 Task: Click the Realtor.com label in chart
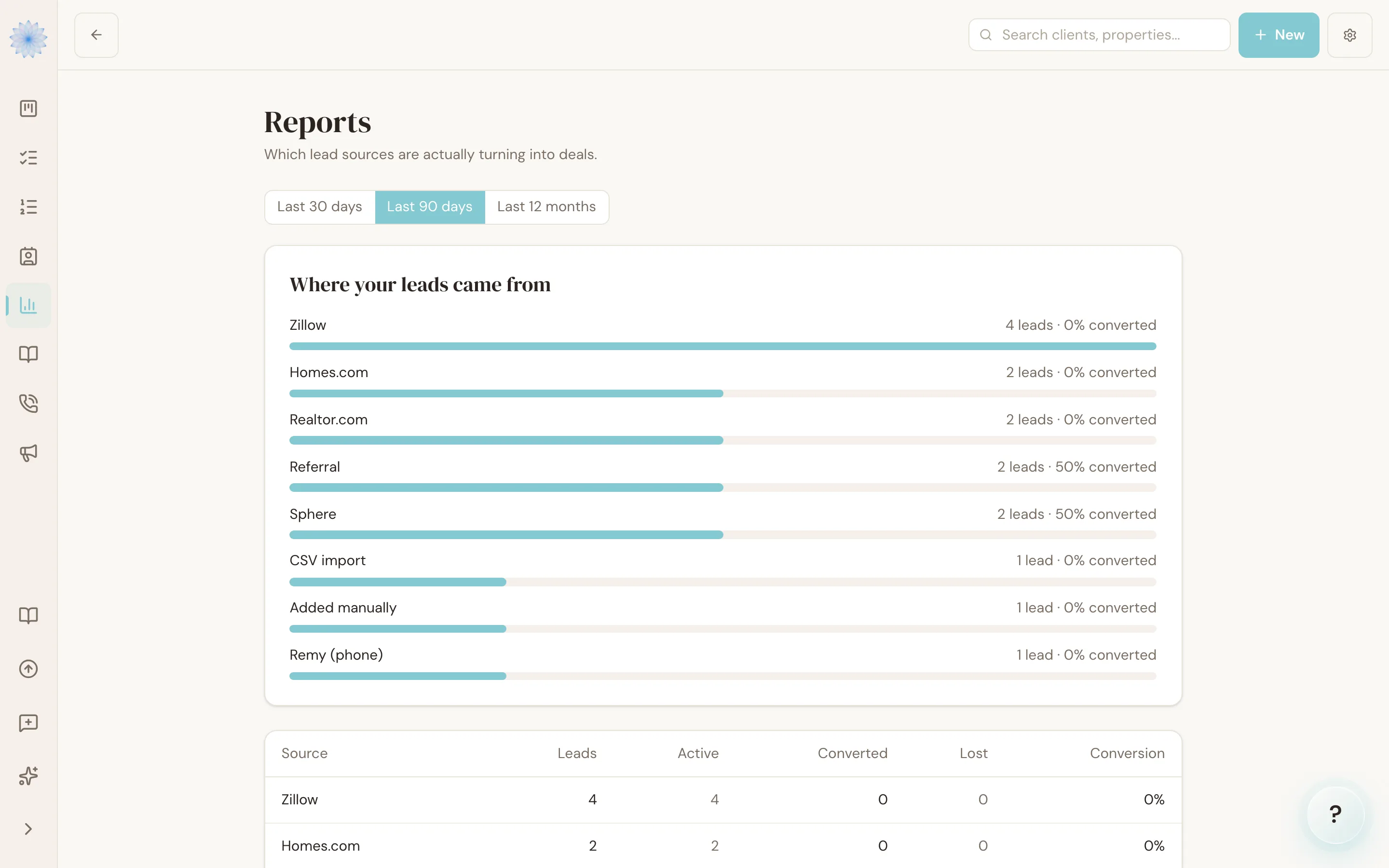tap(328, 420)
